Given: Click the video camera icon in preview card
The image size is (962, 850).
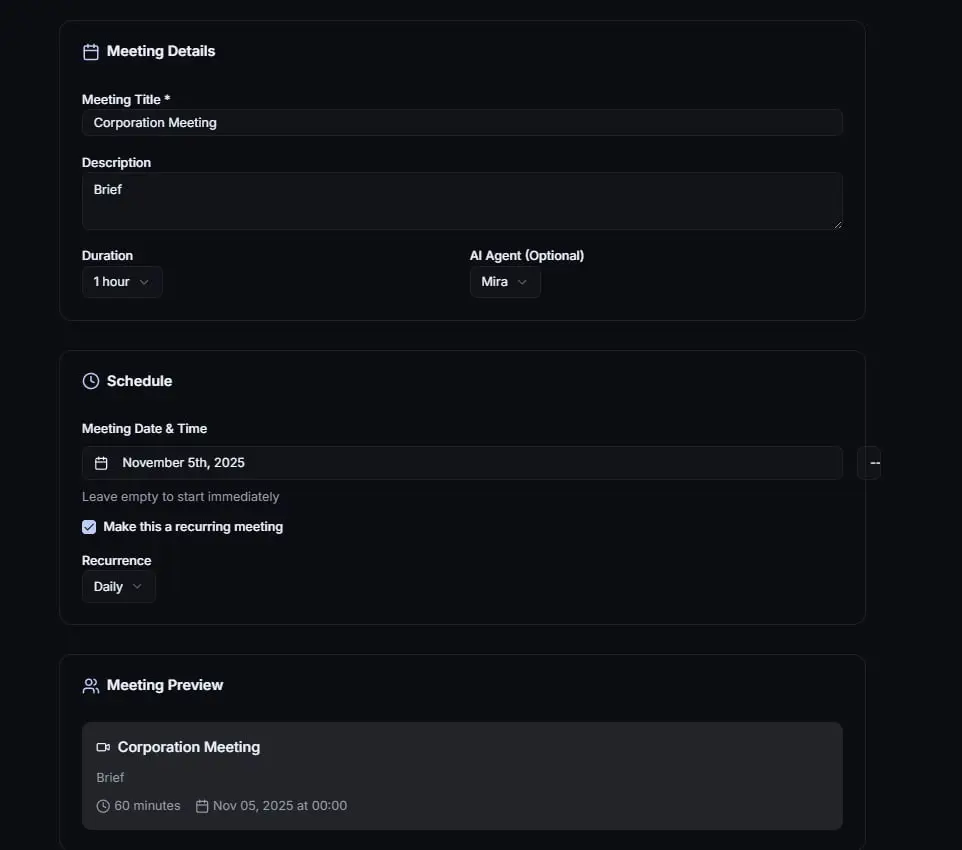Looking at the screenshot, I should [x=103, y=747].
